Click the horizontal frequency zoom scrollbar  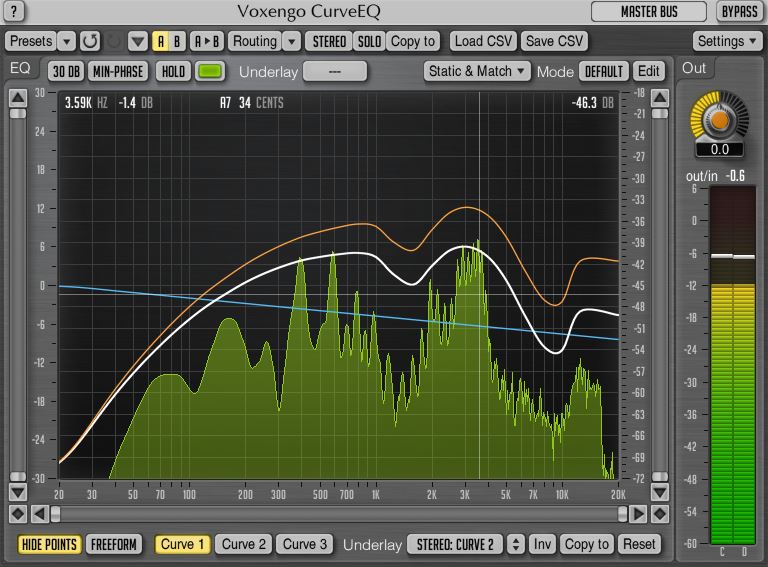click(x=339, y=514)
